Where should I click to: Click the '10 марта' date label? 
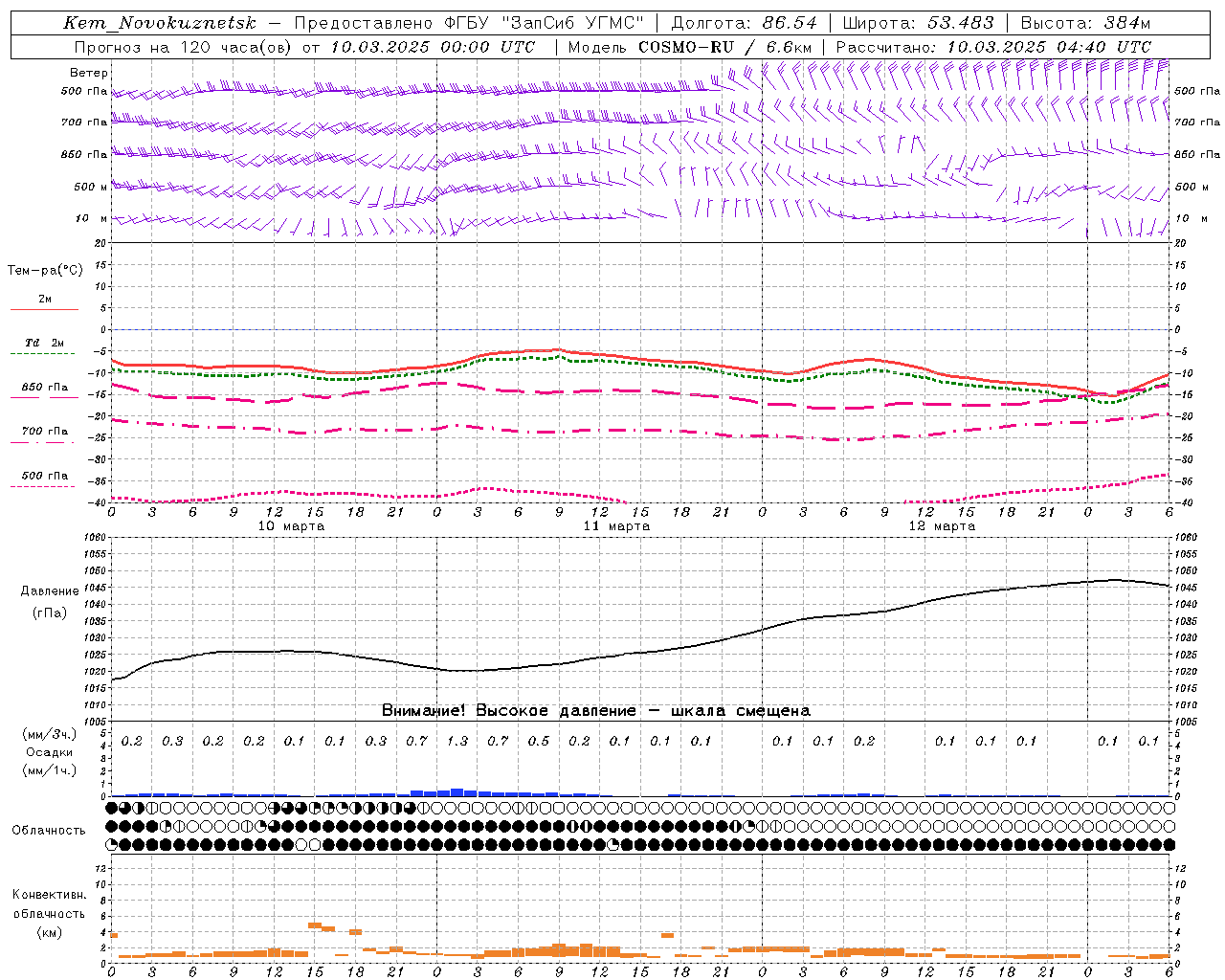[292, 526]
